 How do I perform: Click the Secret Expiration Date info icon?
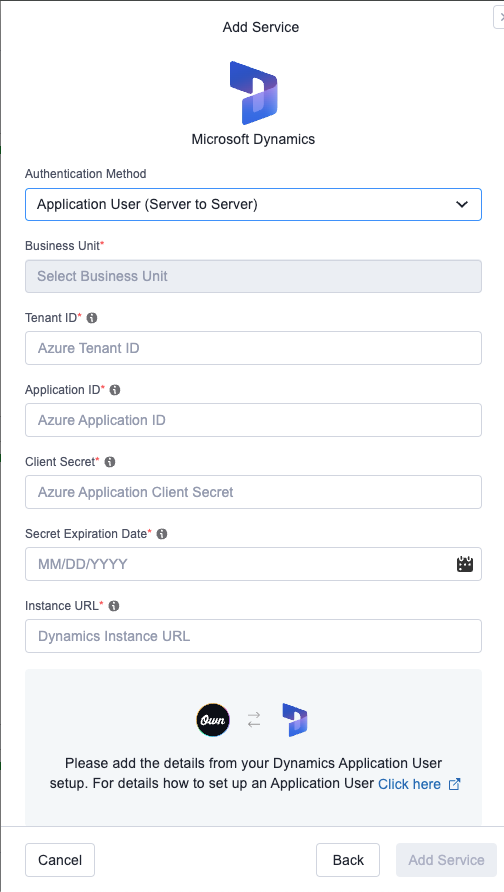pyautogui.click(x=162, y=534)
